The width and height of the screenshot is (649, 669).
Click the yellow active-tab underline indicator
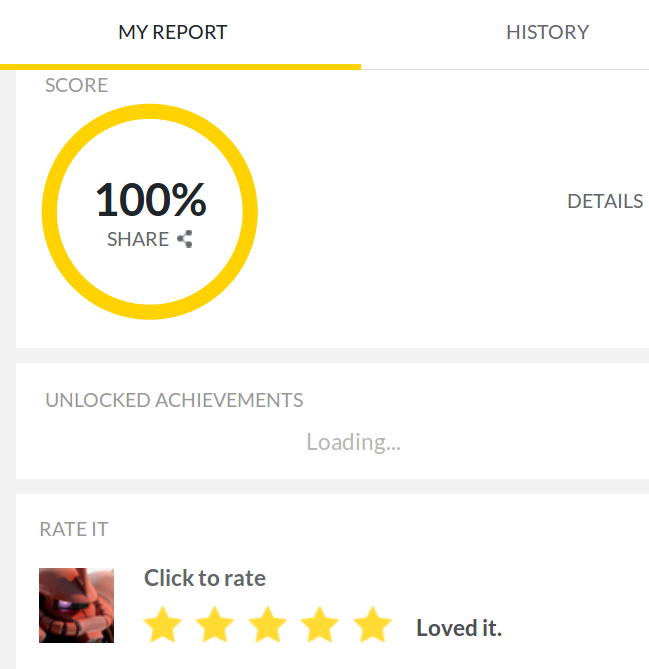pyautogui.click(x=180, y=66)
